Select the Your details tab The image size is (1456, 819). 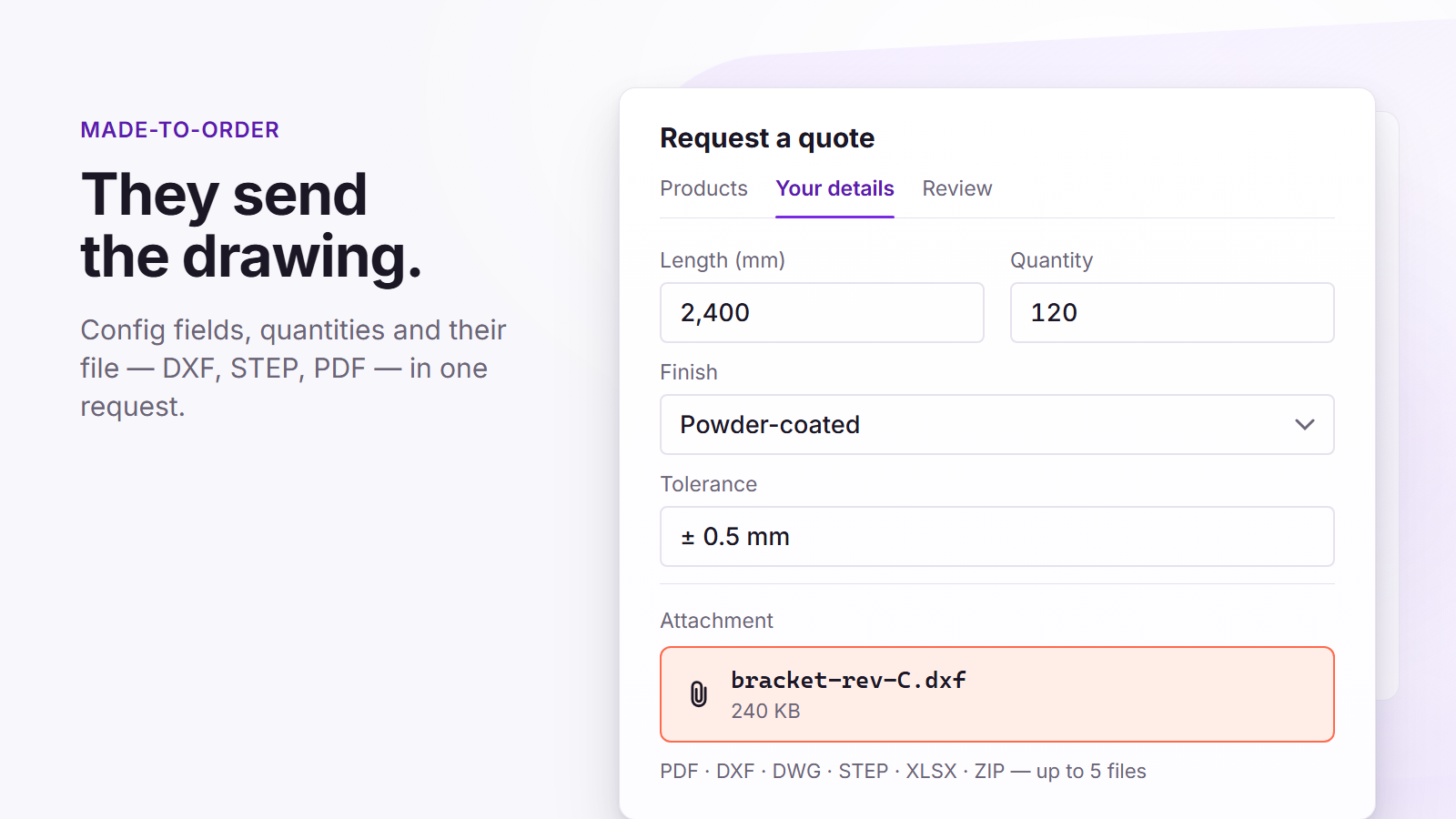(834, 188)
